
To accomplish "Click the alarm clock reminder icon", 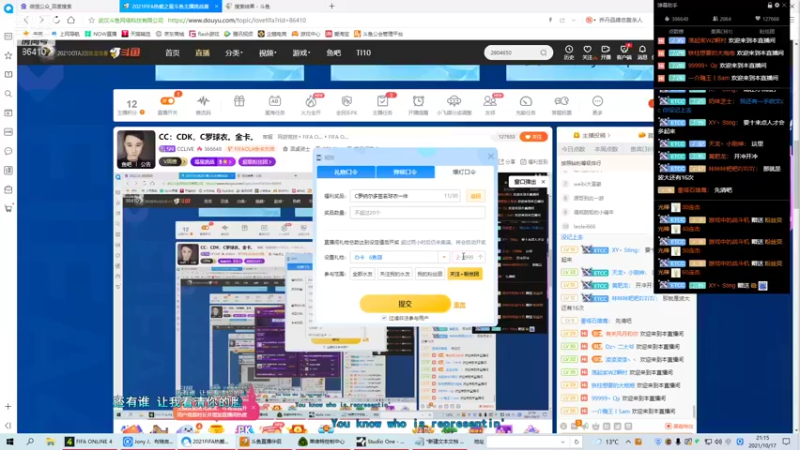I will coord(418,101).
